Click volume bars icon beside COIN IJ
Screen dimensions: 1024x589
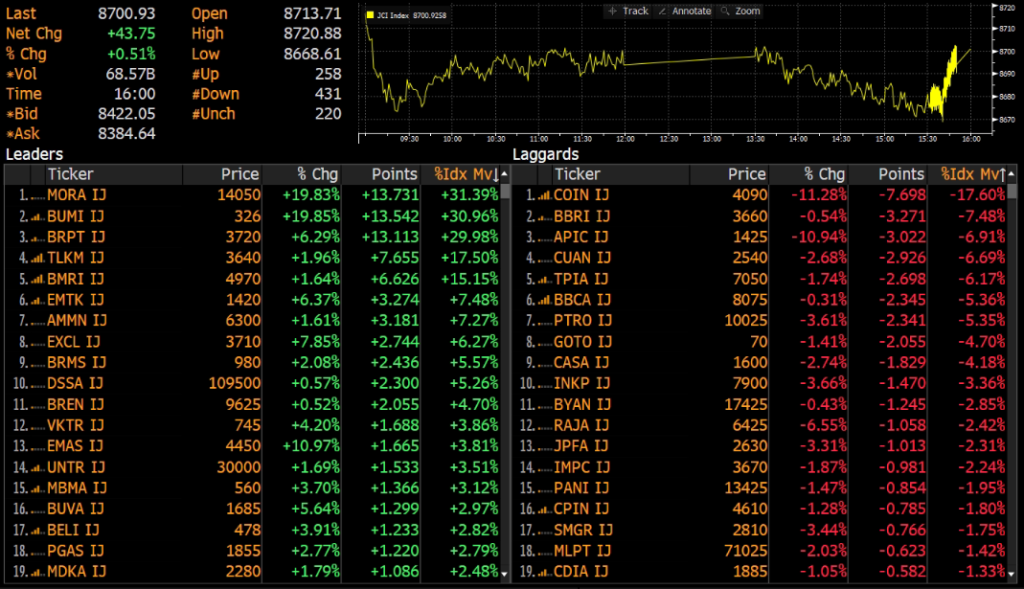(x=543, y=195)
